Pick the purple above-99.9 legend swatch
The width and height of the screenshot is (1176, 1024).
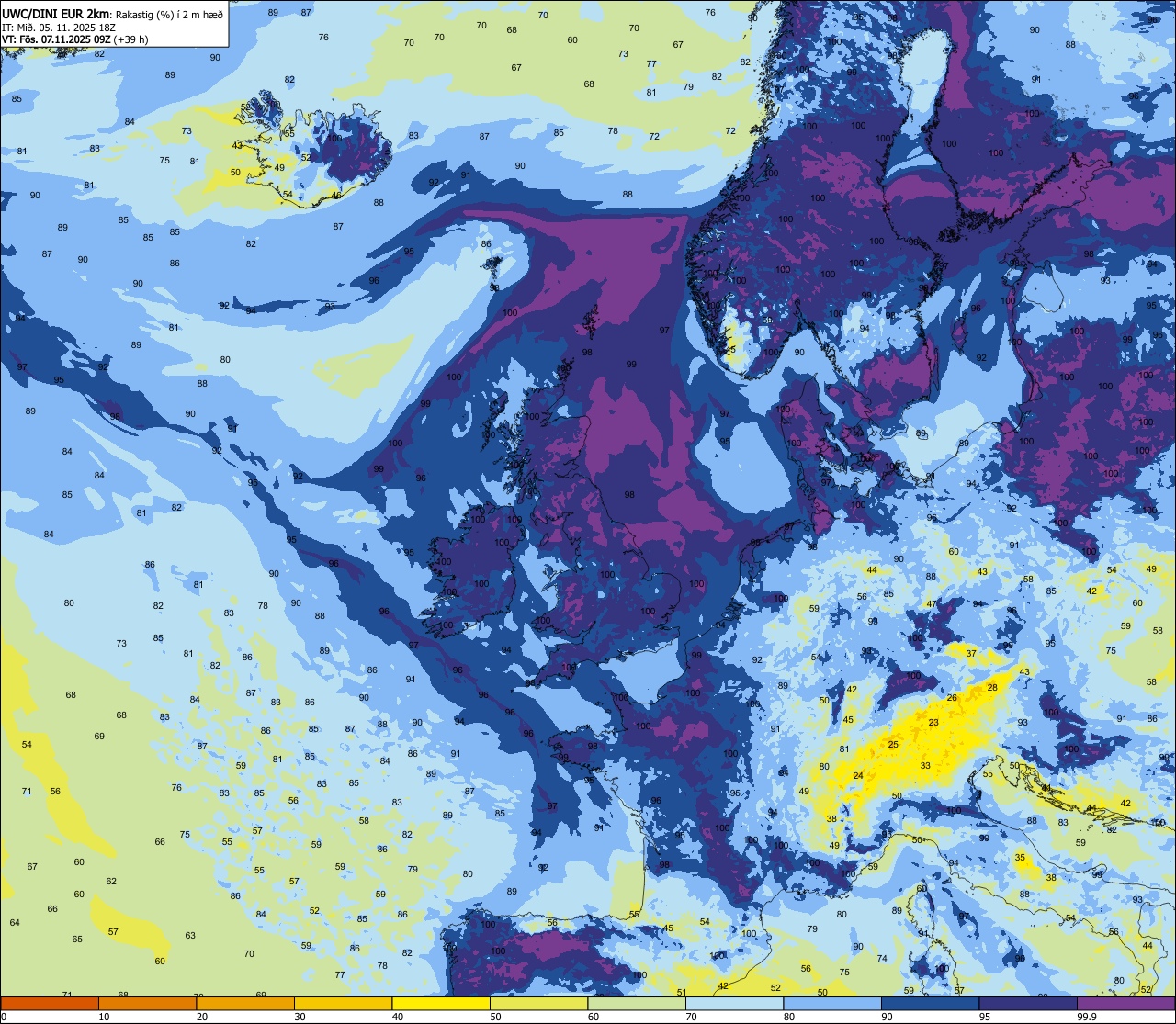1125,1003
